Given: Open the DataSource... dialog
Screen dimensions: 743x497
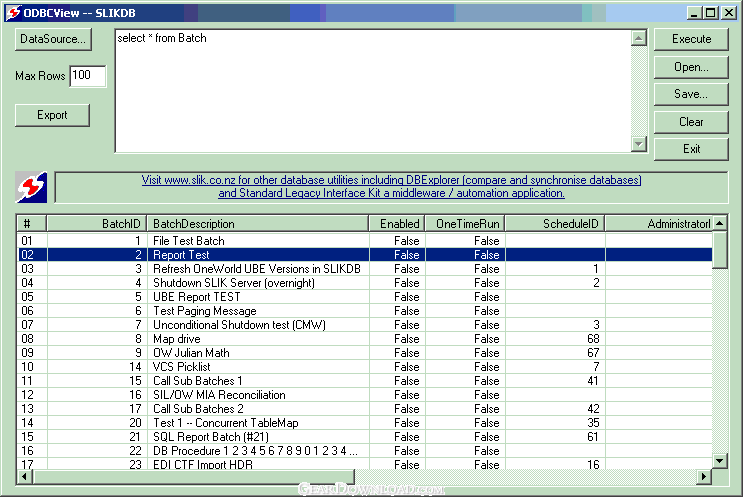Looking at the screenshot, I should [53, 39].
